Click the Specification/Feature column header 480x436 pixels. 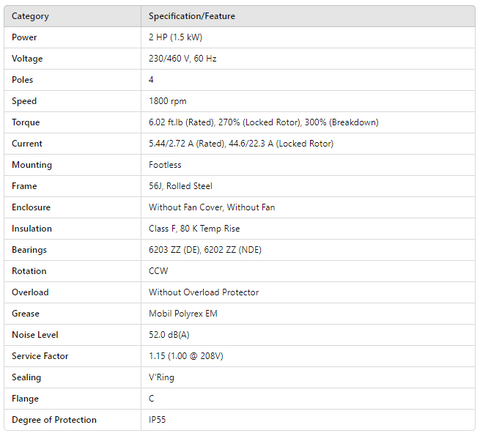[x=192, y=16]
